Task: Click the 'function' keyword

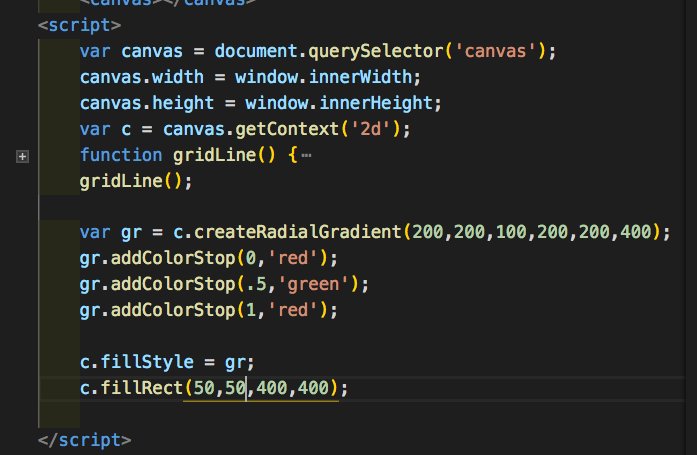Action: (x=121, y=155)
